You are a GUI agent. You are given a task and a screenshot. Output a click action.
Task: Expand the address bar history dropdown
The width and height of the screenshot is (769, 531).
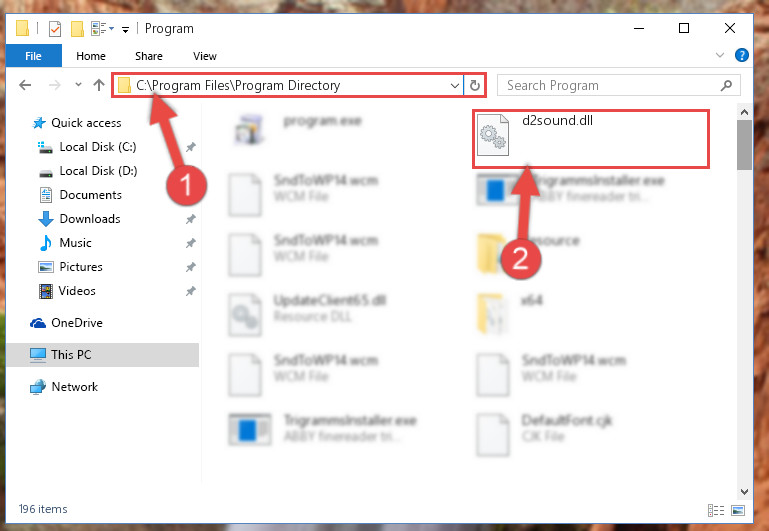point(455,85)
